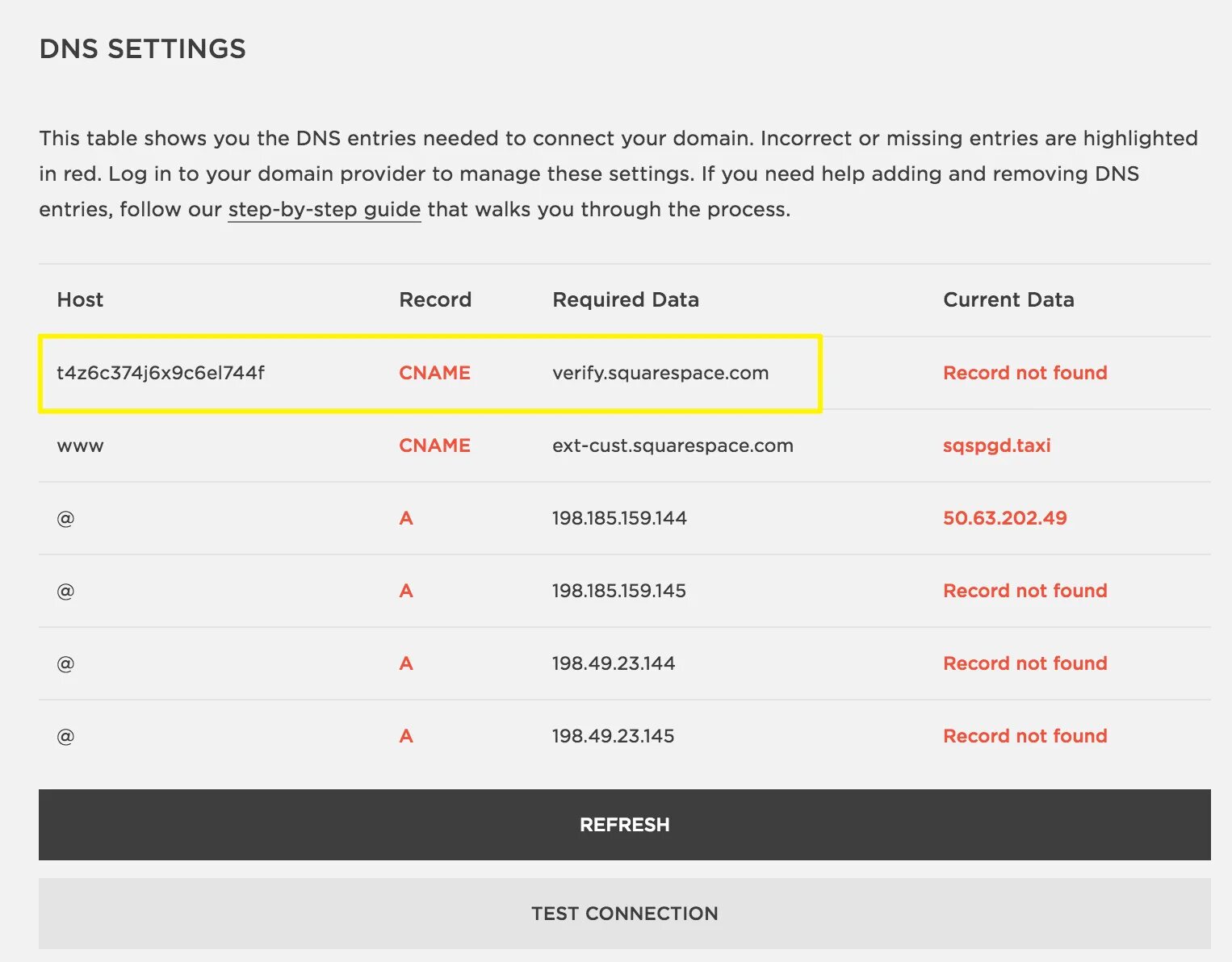Click the Record column header
Image resolution: width=1232 pixels, height=962 pixels.
tap(435, 300)
